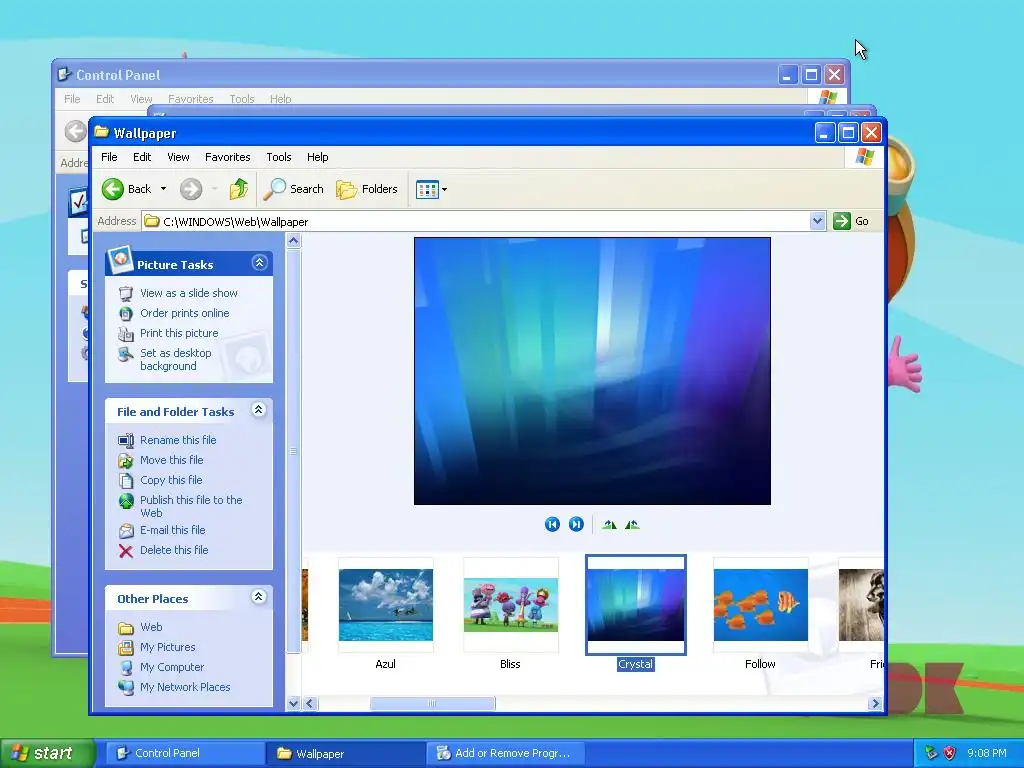The image size is (1024, 768).
Task: Click the printer icon beside Print this picture
Action: tap(125, 334)
